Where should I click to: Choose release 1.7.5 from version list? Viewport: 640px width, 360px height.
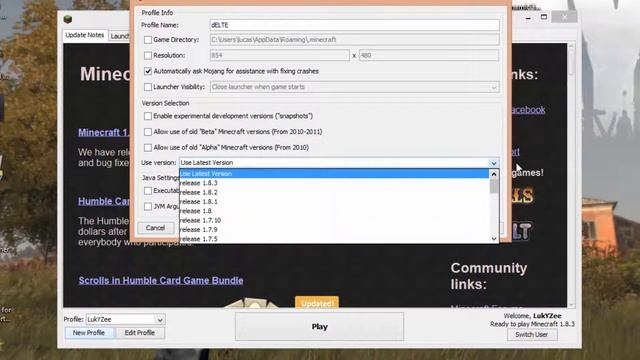[x=334, y=239]
